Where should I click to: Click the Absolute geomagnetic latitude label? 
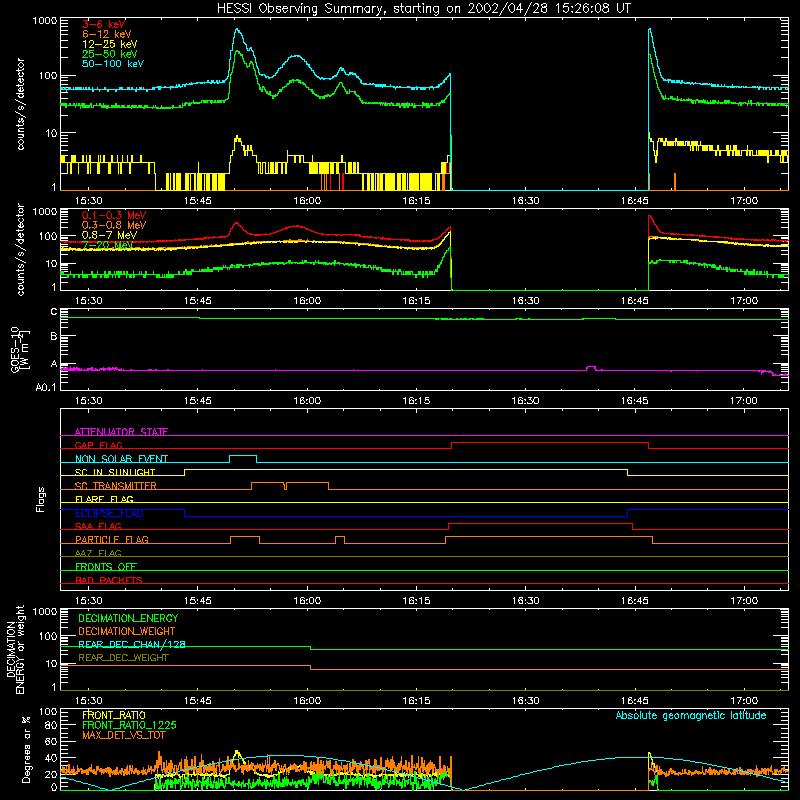click(x=691, y=716)
